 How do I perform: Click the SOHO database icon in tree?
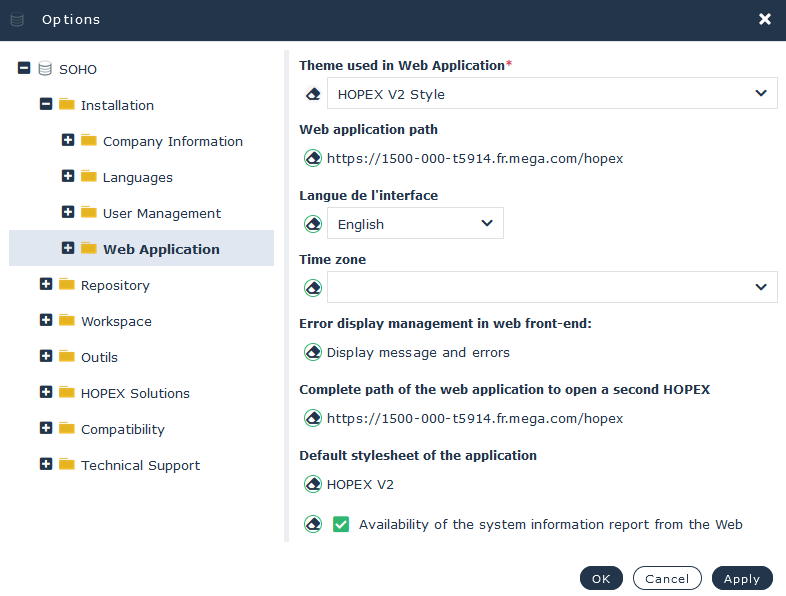tap(45, 69)
